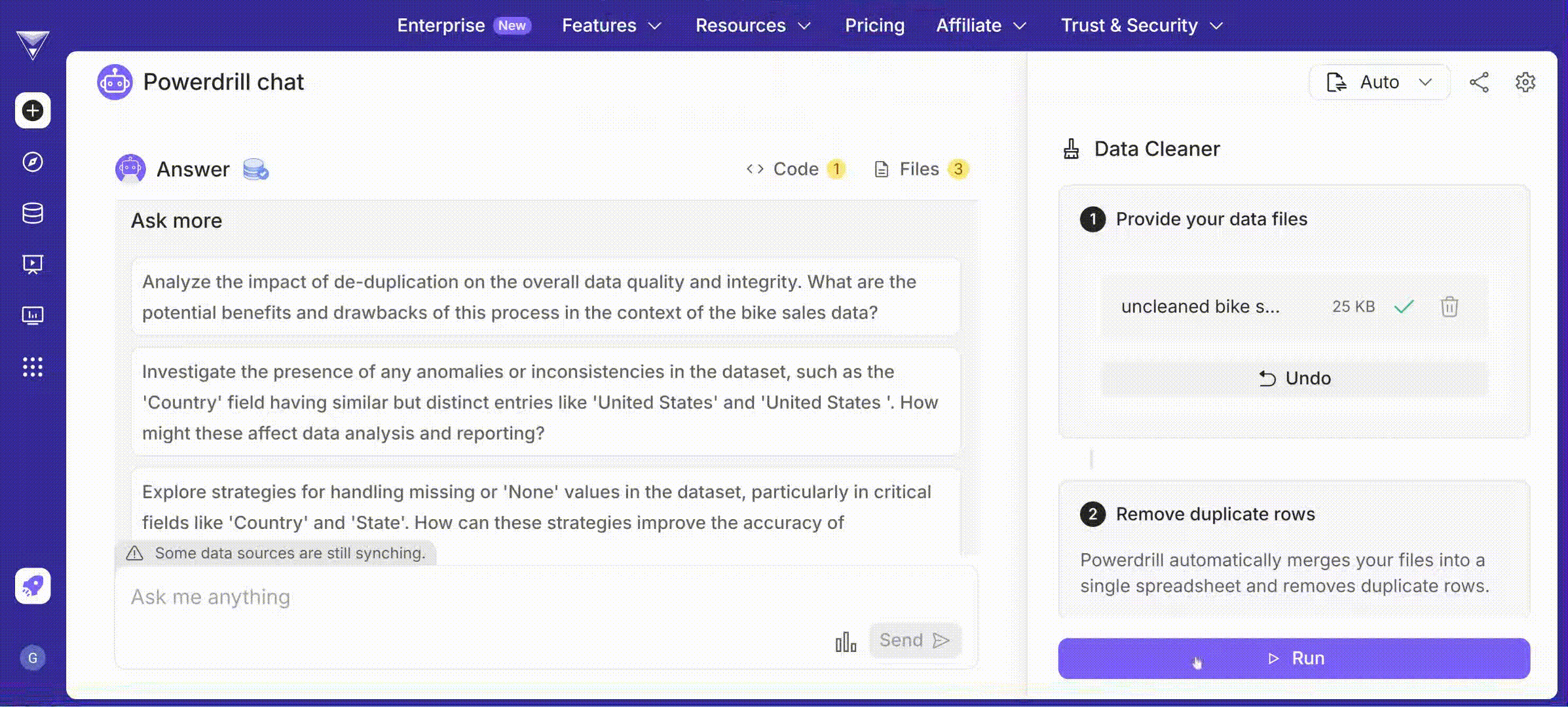The image size is (1568, 707).
Task: Click the Data Cleaner broom icon
Action: tap(1072, 149)
